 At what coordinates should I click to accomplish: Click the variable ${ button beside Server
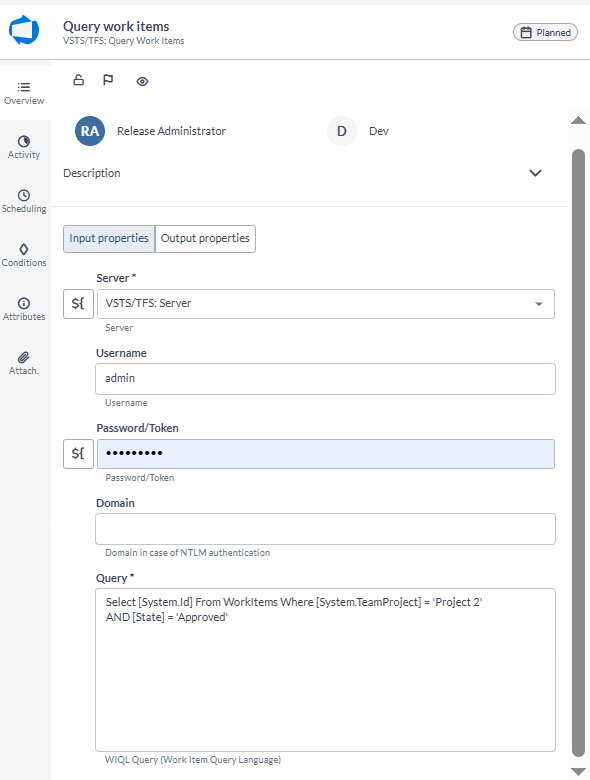[x=78, y=303]
